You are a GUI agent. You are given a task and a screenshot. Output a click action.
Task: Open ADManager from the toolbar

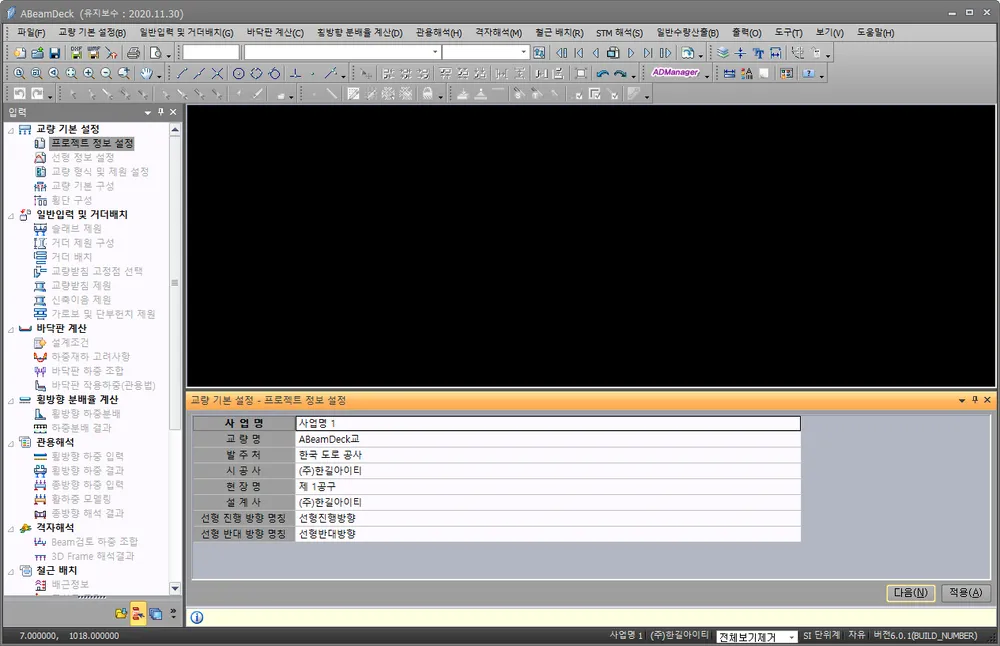(x=675, y=73)
